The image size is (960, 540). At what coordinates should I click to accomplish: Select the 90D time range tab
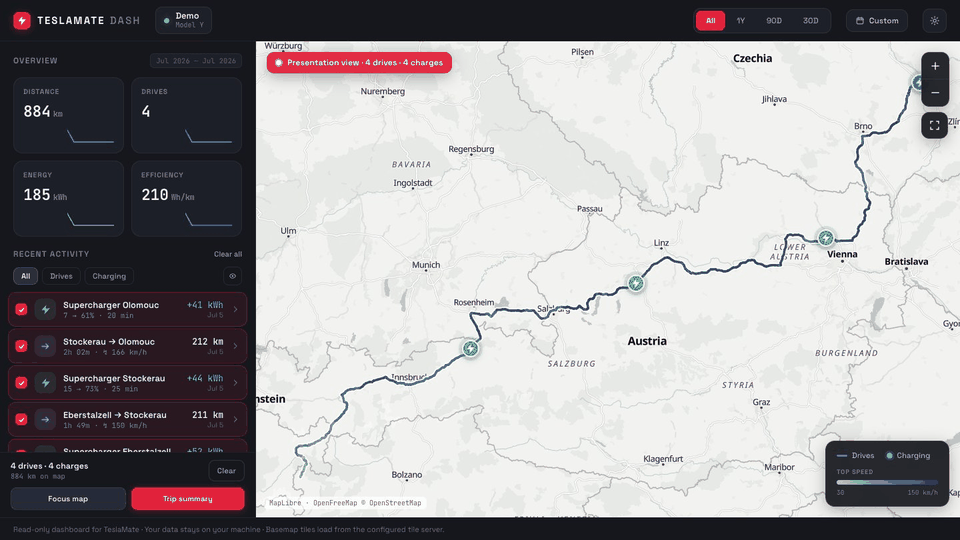774,20
